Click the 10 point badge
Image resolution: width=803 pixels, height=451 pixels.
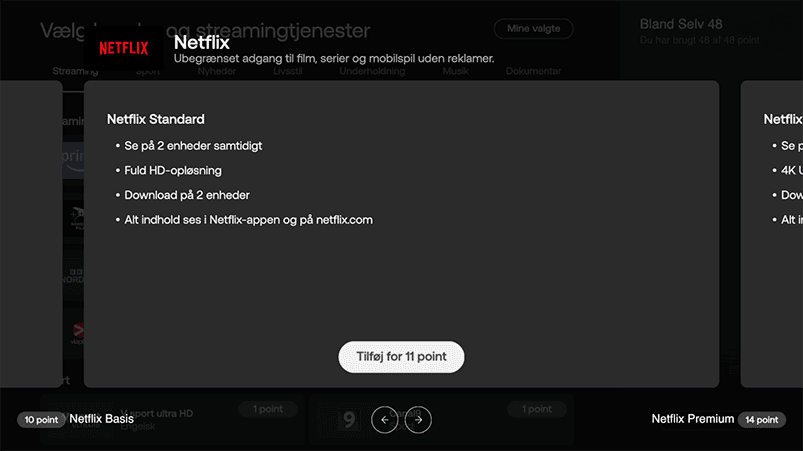click(41, 420)
